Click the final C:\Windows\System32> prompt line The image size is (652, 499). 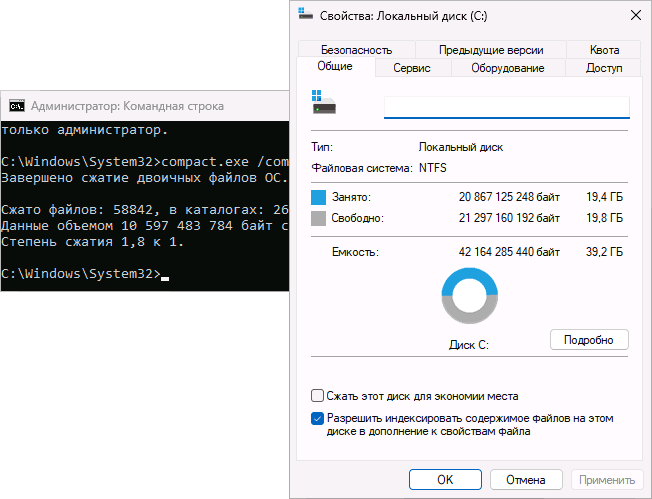85,274
